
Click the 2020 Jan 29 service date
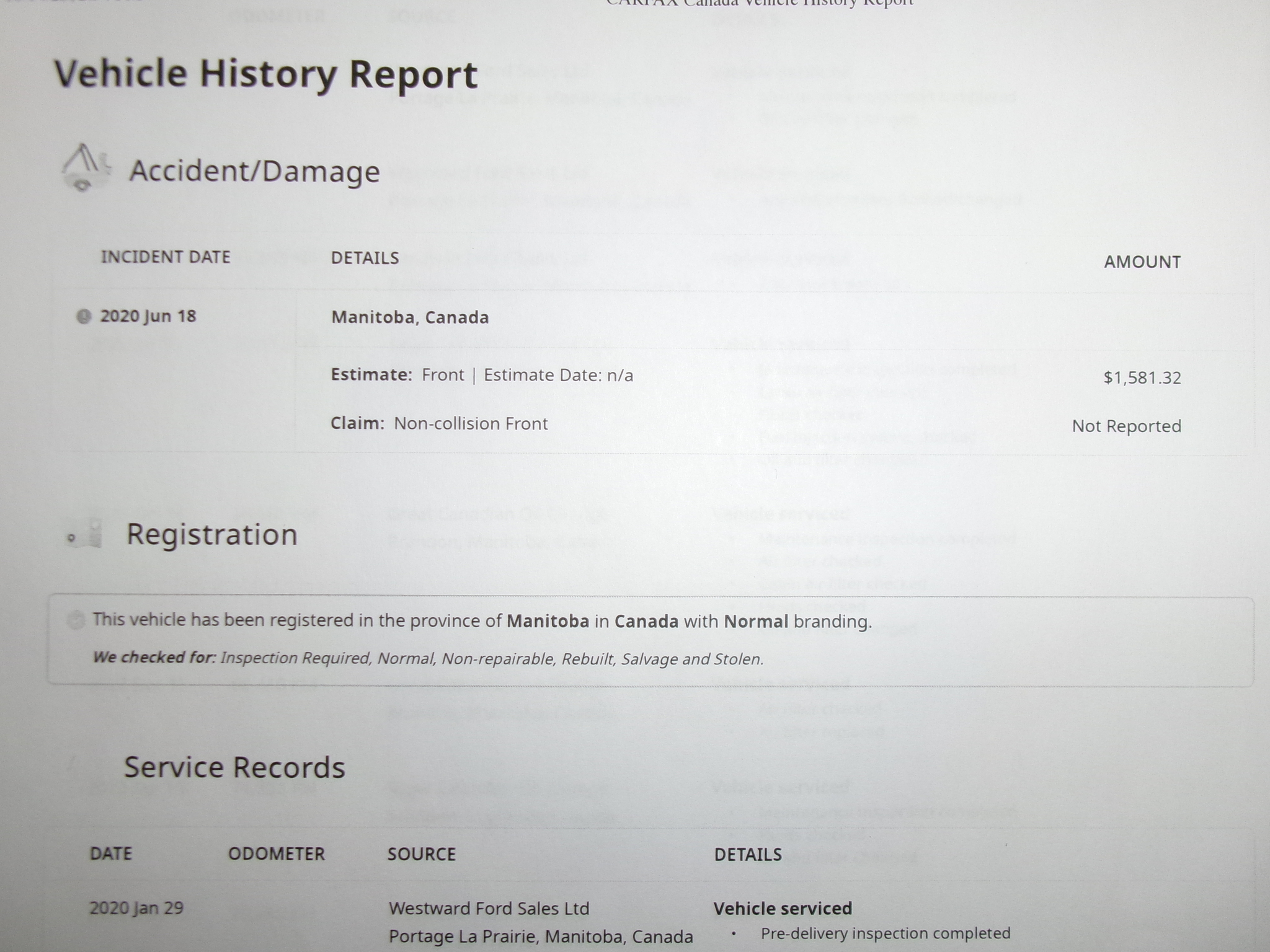136,909
